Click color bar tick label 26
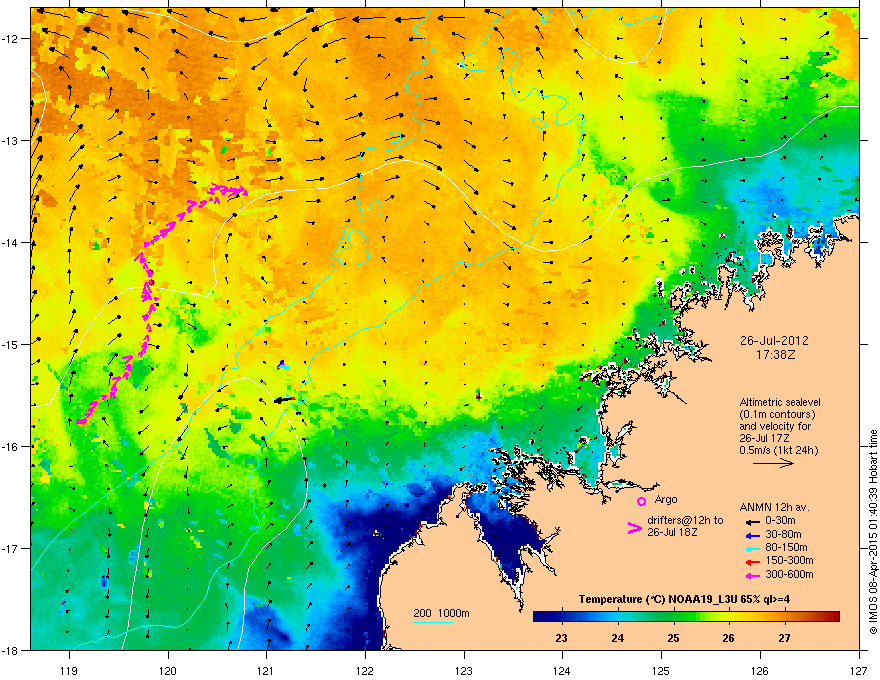 click(728, 638)
